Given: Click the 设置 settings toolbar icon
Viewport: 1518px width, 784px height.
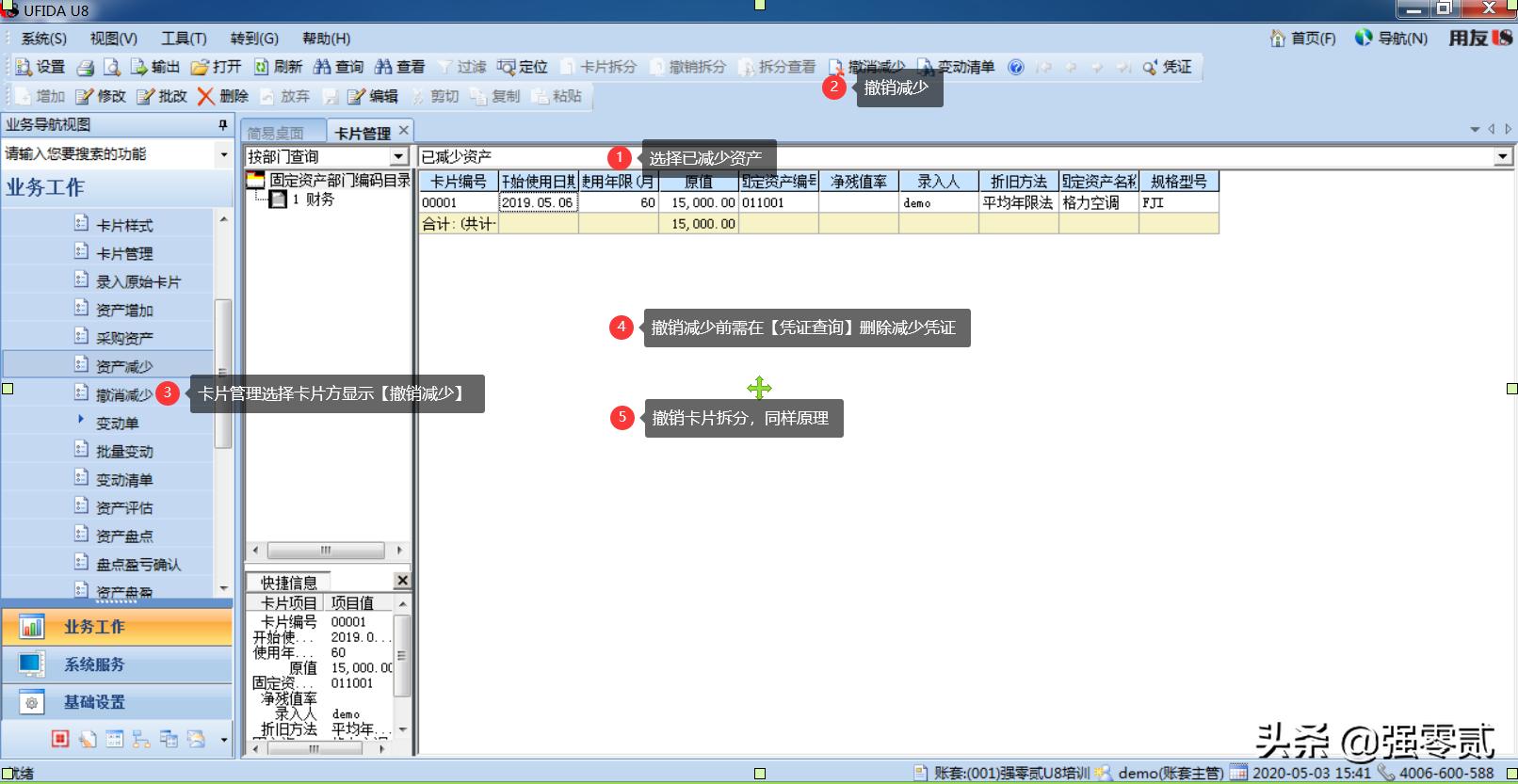Looking at the screenshot, I should pyautogui.click(x=40, y=67).
